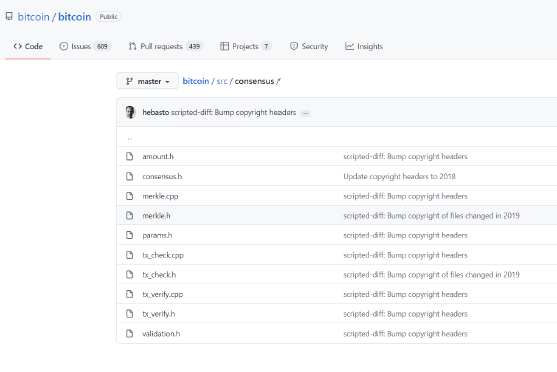Open commit 'Update copyright headers to 2018'
Image resolution: width=557 pixels, height=372 pixels.
coord(399,176)
